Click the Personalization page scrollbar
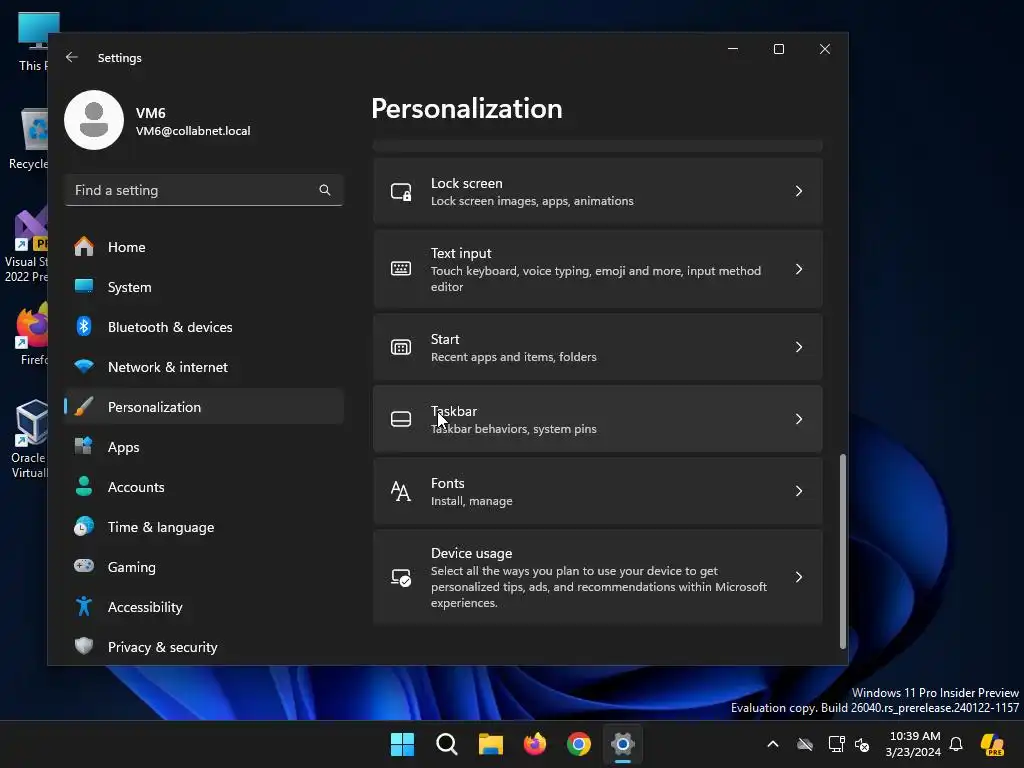Screen dimensions: 1024x768 pyautogui.click(x=842, y=551)
